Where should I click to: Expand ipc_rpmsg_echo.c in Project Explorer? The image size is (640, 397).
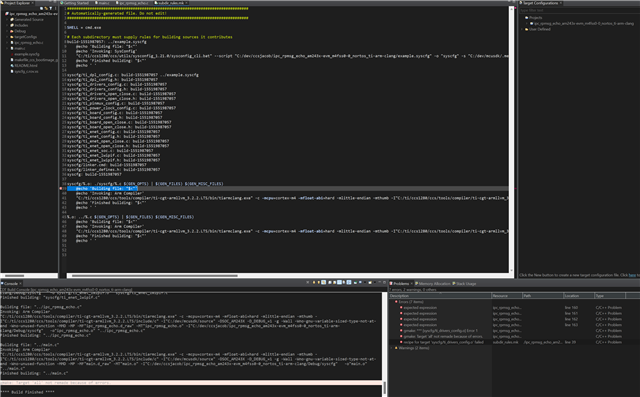7,42
